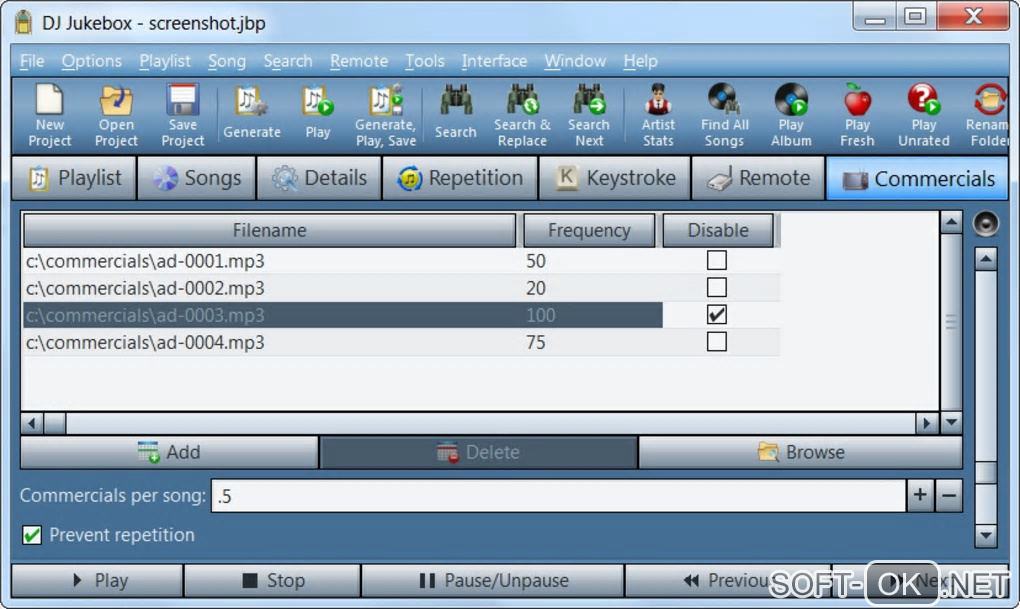Open the Song menu
1020x609 pixels.
point(227,61)
